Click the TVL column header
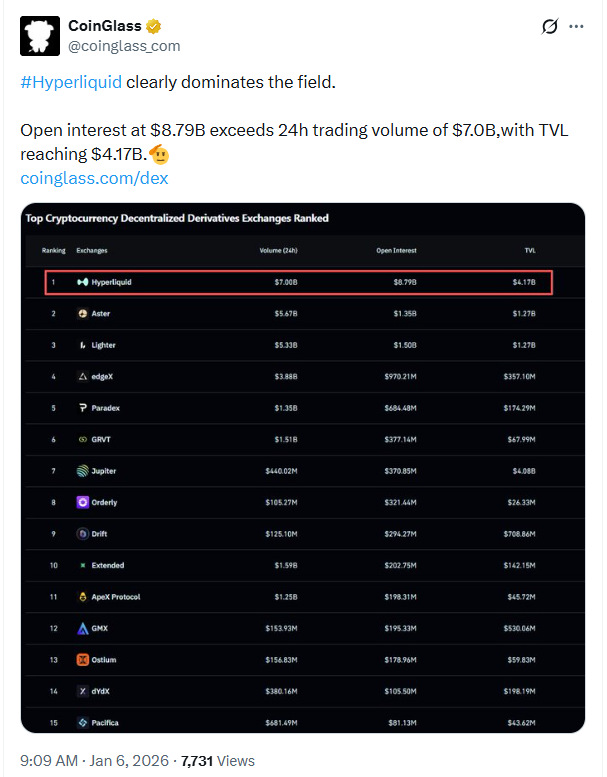Image resolution: width=607 pixels, height=777 pixels. click(530, 250)
